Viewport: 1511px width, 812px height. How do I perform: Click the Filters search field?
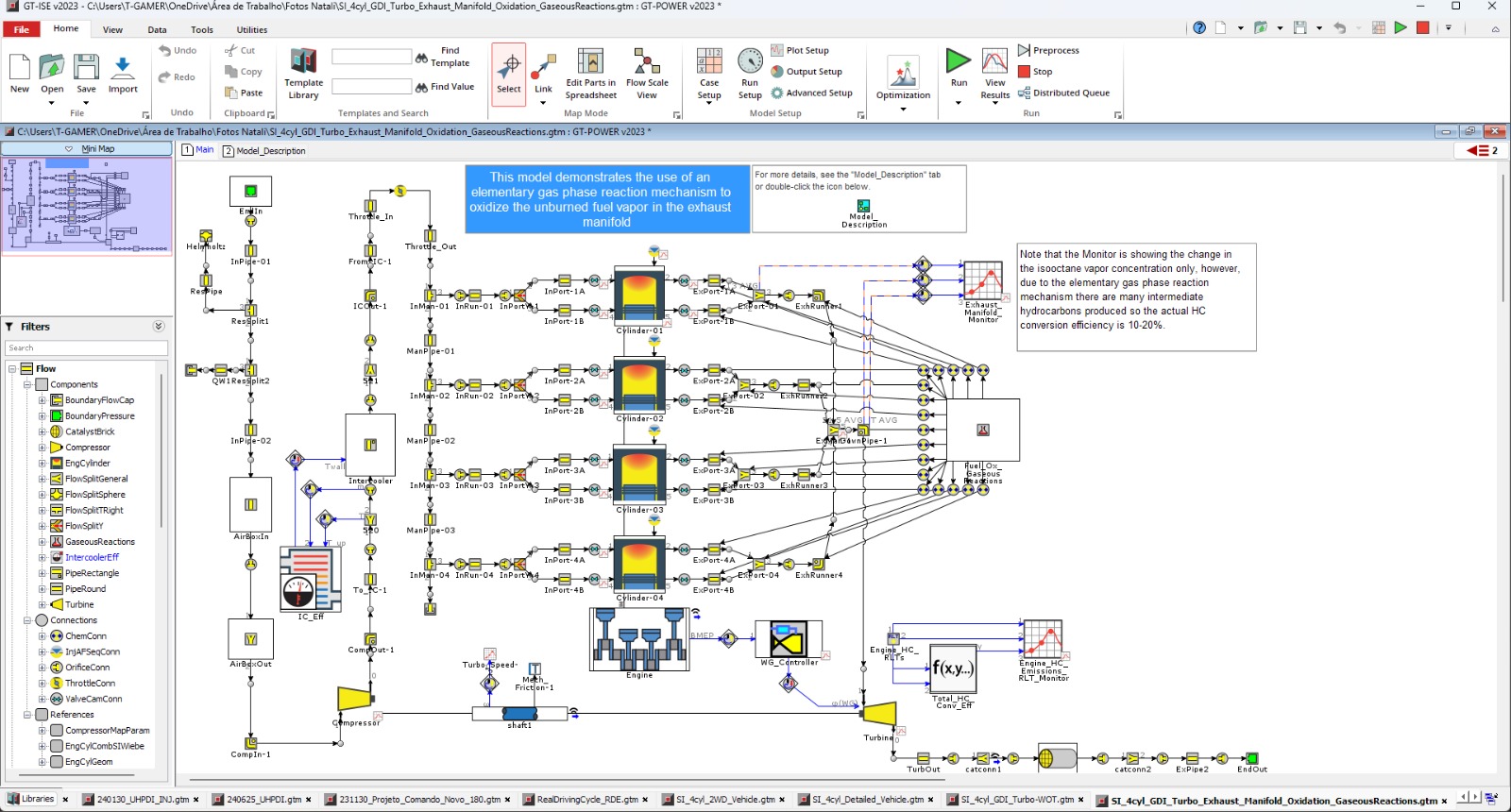pos(86,348)
